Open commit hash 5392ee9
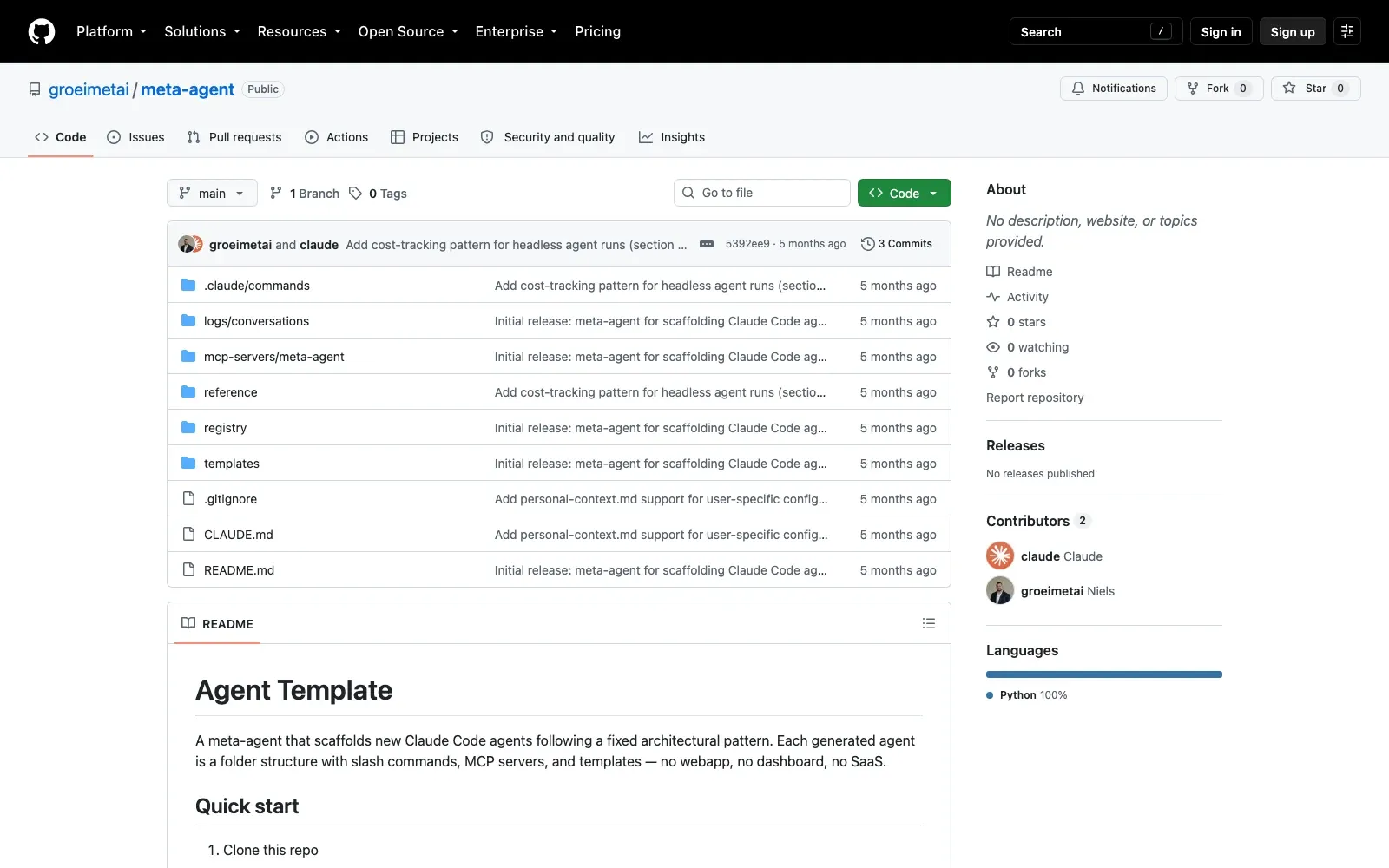The image size is (1389, 868). pos(747,244)
